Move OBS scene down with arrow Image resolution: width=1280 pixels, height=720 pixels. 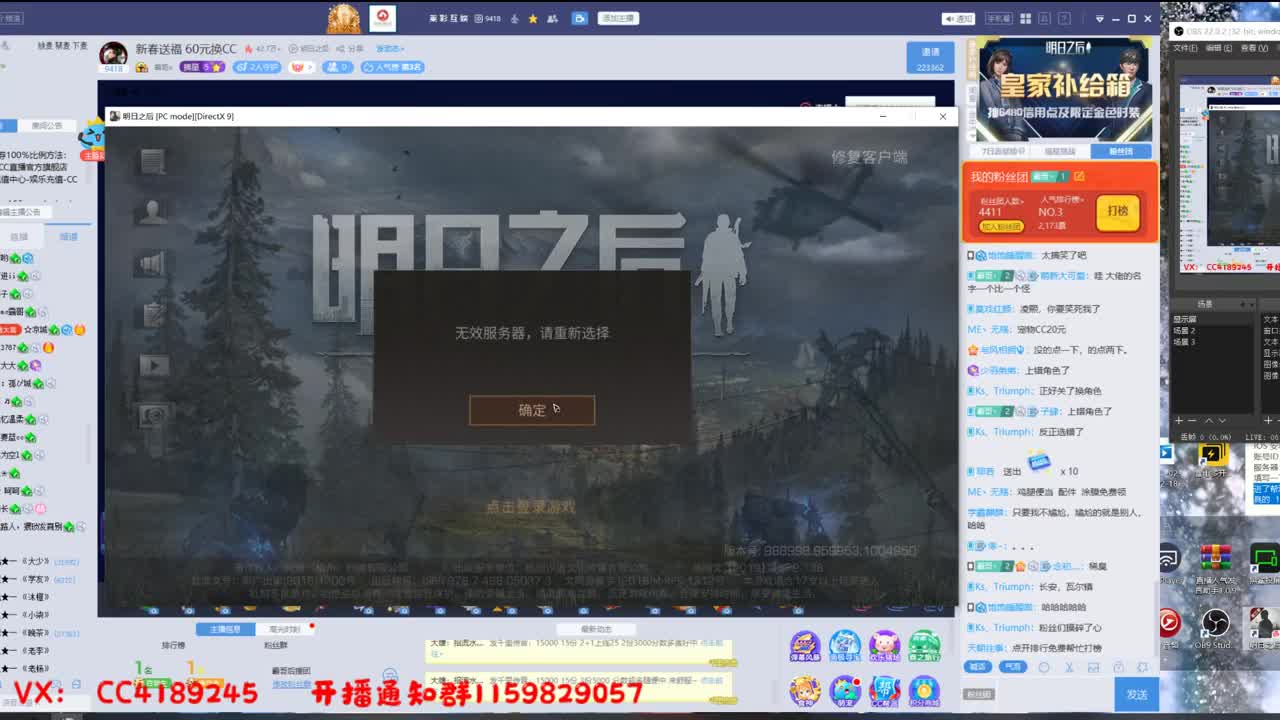(1223, 420)
